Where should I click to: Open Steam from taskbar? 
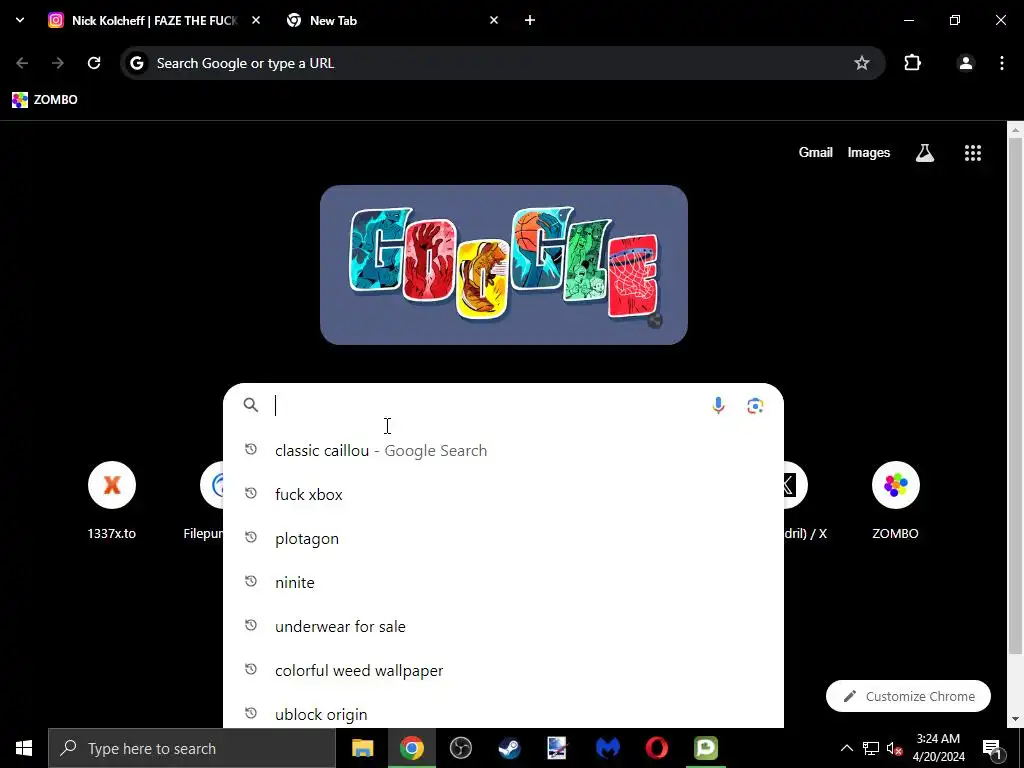click(x=509, y=748)
